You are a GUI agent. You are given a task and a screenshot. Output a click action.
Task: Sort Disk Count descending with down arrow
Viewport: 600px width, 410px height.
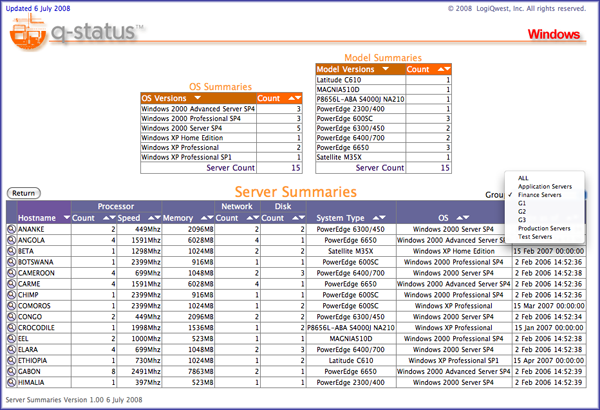coord(302,217)
